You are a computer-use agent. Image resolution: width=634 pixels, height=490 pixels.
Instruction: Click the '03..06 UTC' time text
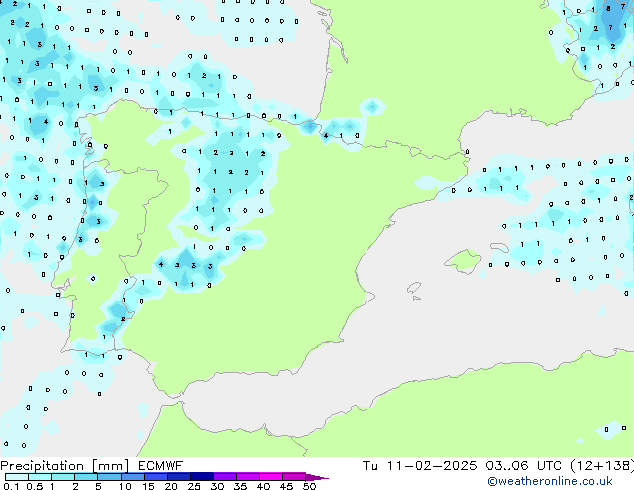(x=523, y=466)
